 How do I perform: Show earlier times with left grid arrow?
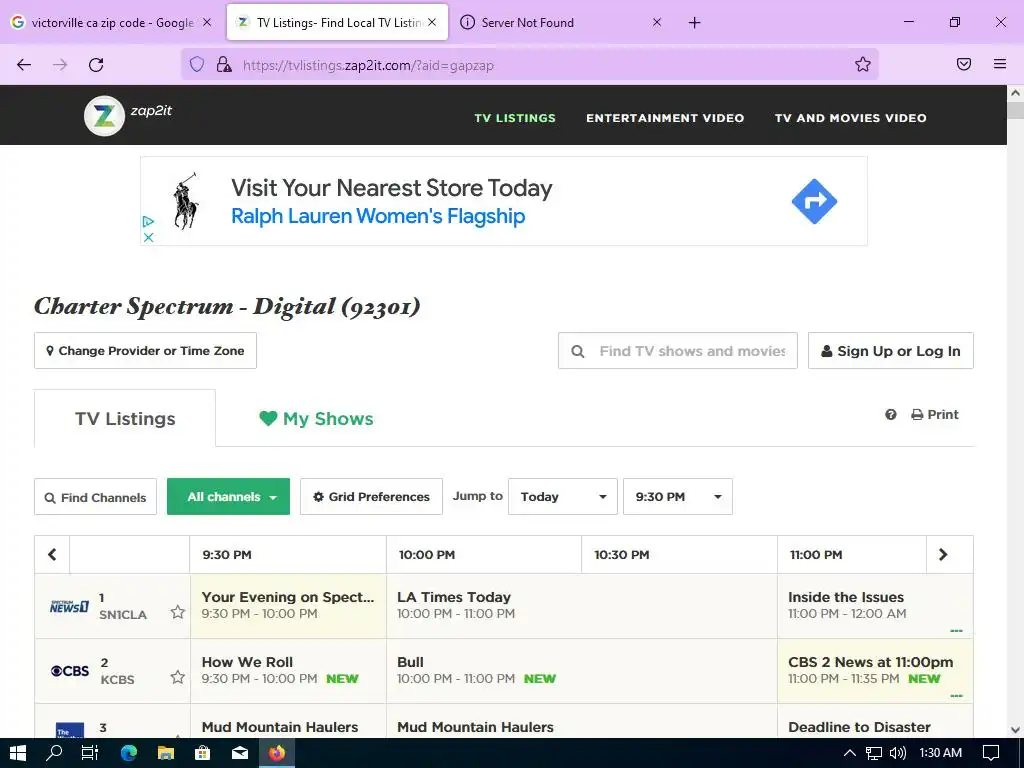coord(52,554)
